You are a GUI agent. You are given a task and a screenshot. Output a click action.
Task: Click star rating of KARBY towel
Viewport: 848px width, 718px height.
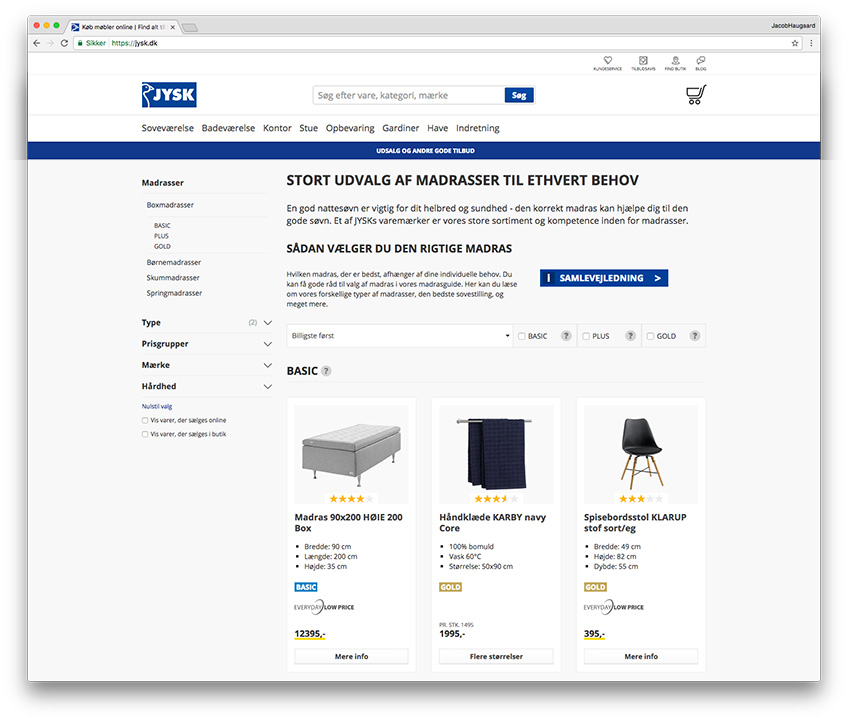click(496, 498)
